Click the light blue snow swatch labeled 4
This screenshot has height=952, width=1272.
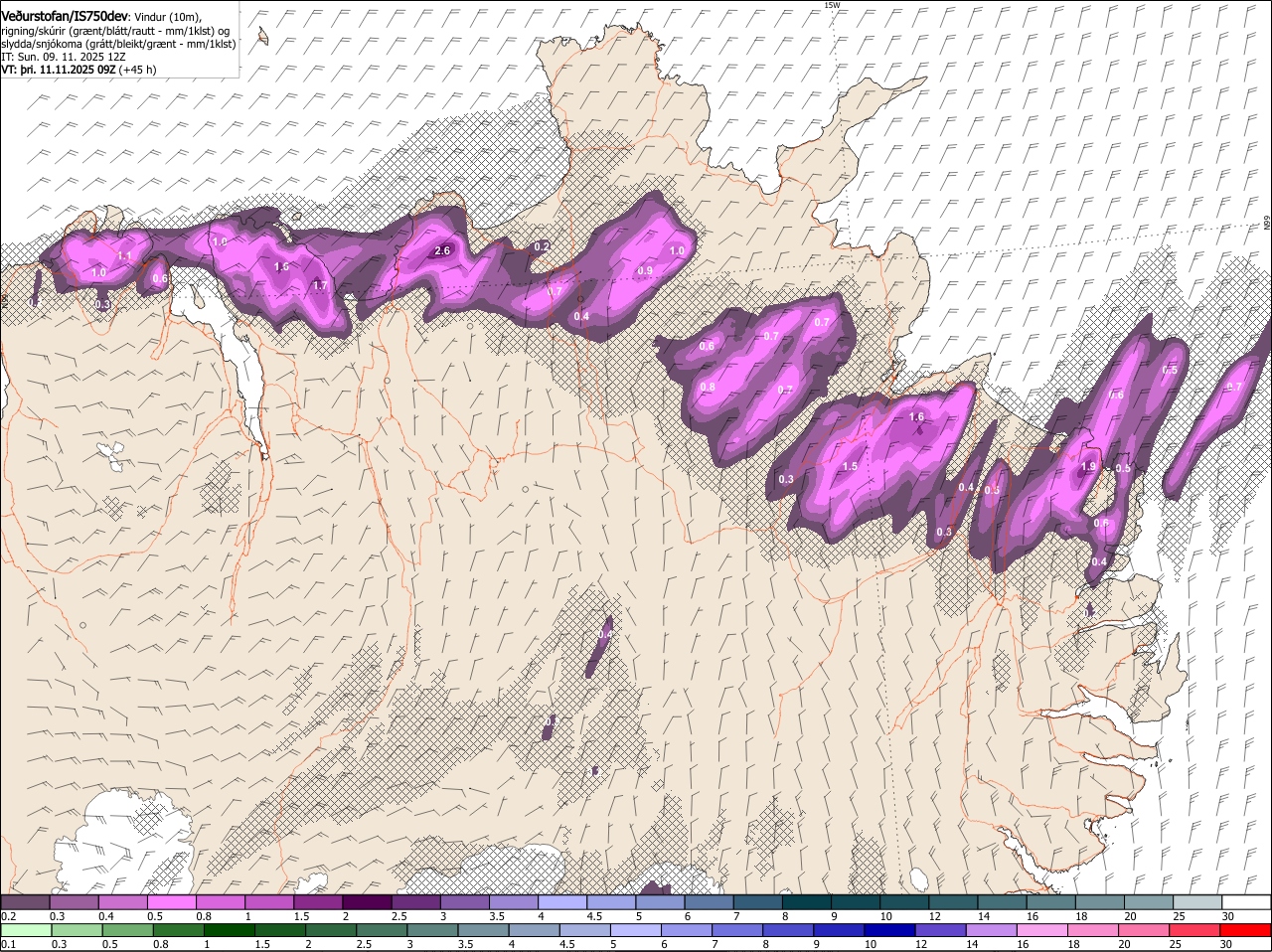[x=561, y=901]
